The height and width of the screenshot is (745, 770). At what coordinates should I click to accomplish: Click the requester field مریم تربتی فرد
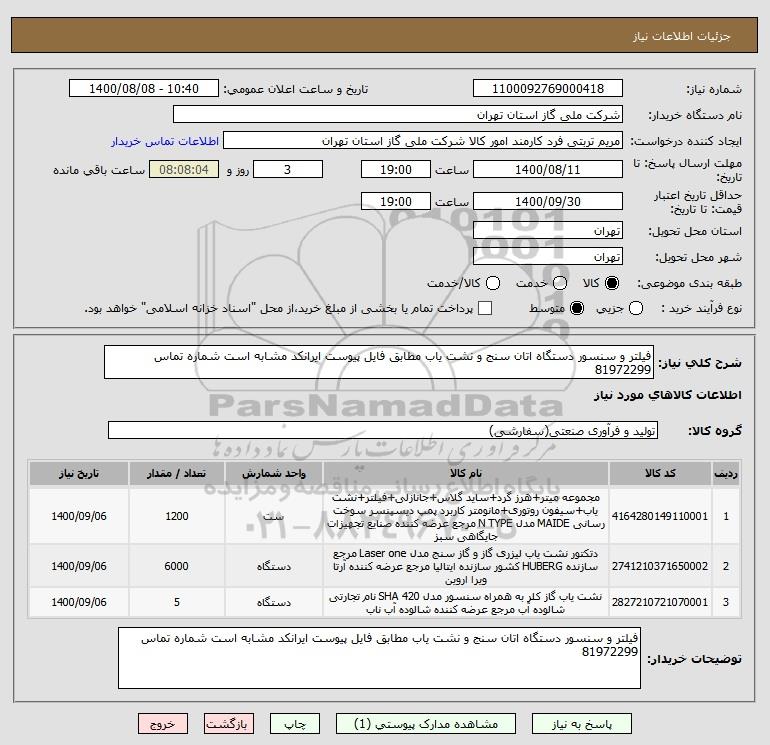(423, 140)
